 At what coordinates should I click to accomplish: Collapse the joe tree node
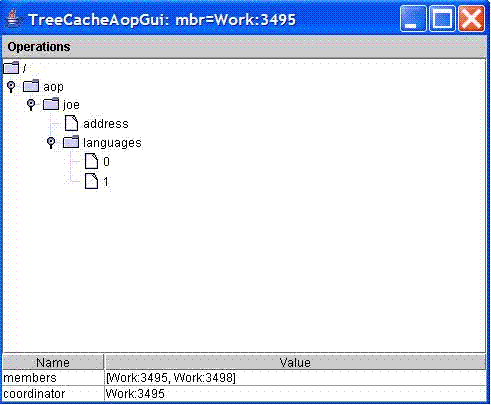(31, 105)
